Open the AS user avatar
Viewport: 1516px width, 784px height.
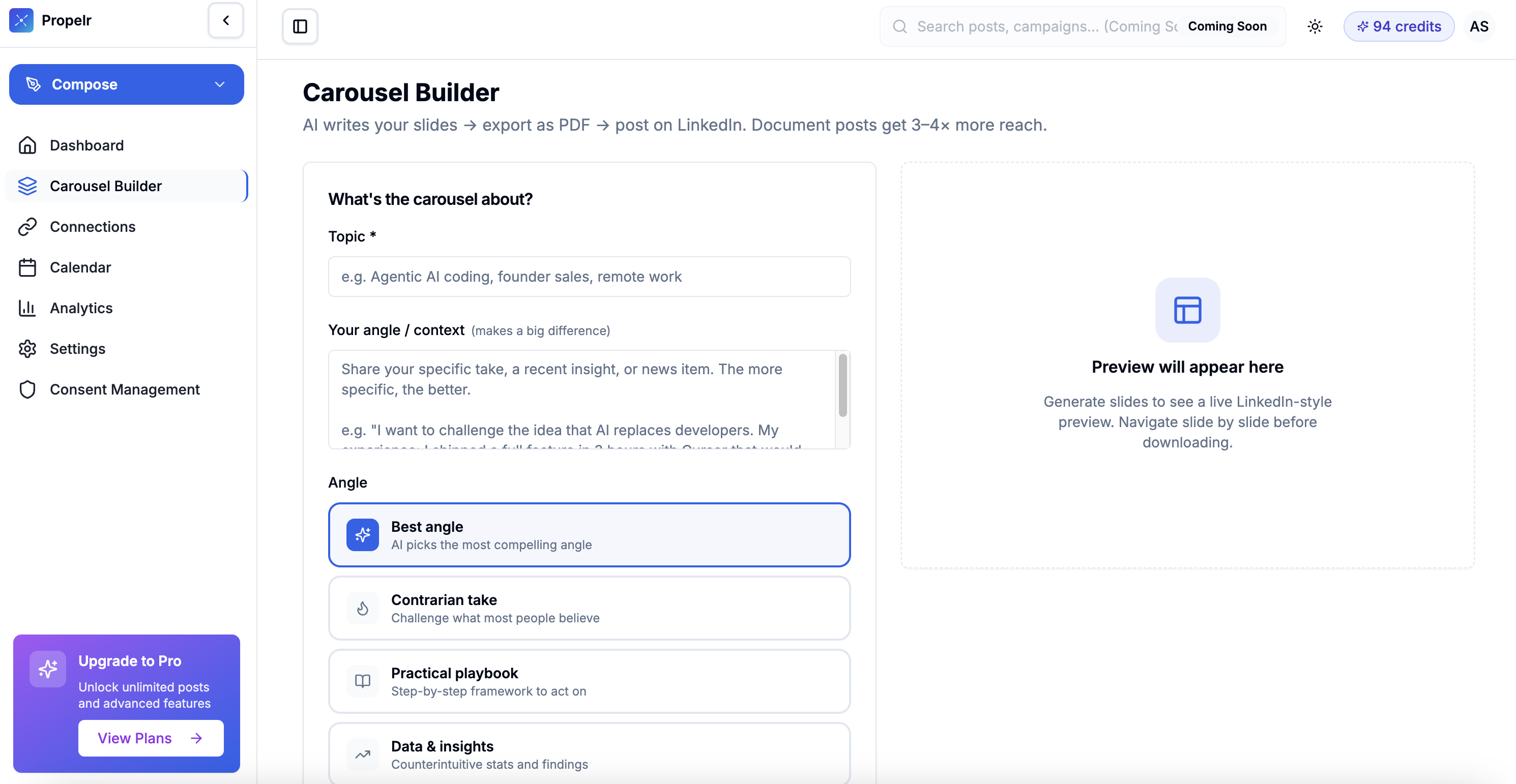[1479, 26]
